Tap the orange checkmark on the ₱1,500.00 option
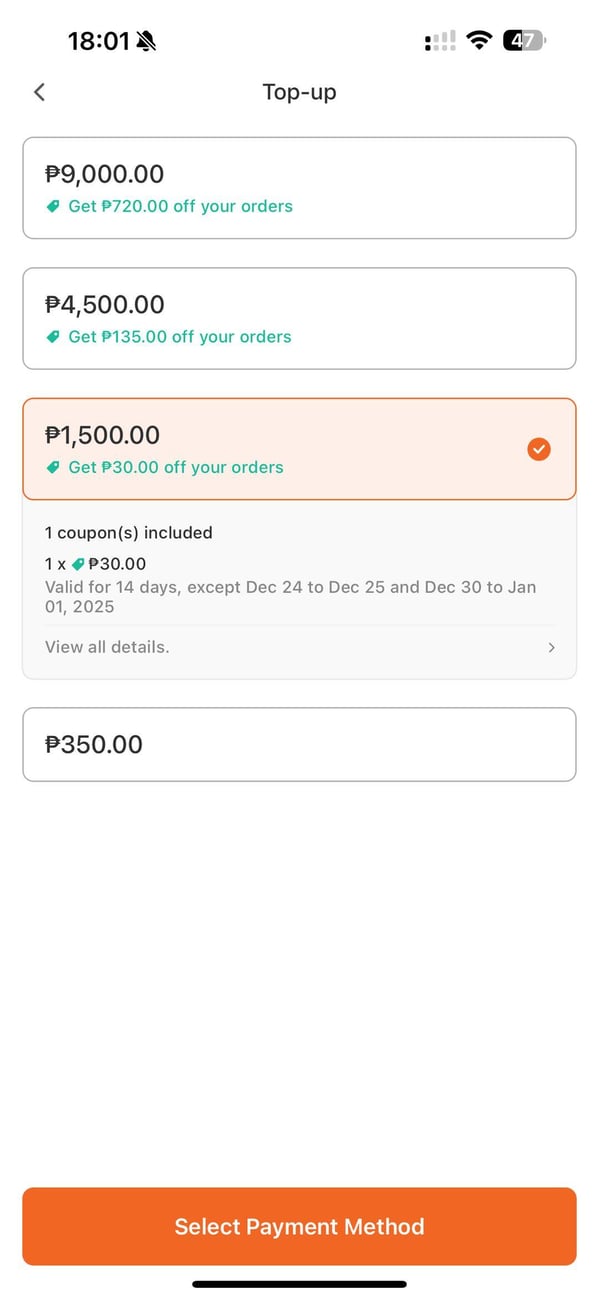The height and width of the screenshot is (1299, 599). pyautogui.click(x=539, y=449)
